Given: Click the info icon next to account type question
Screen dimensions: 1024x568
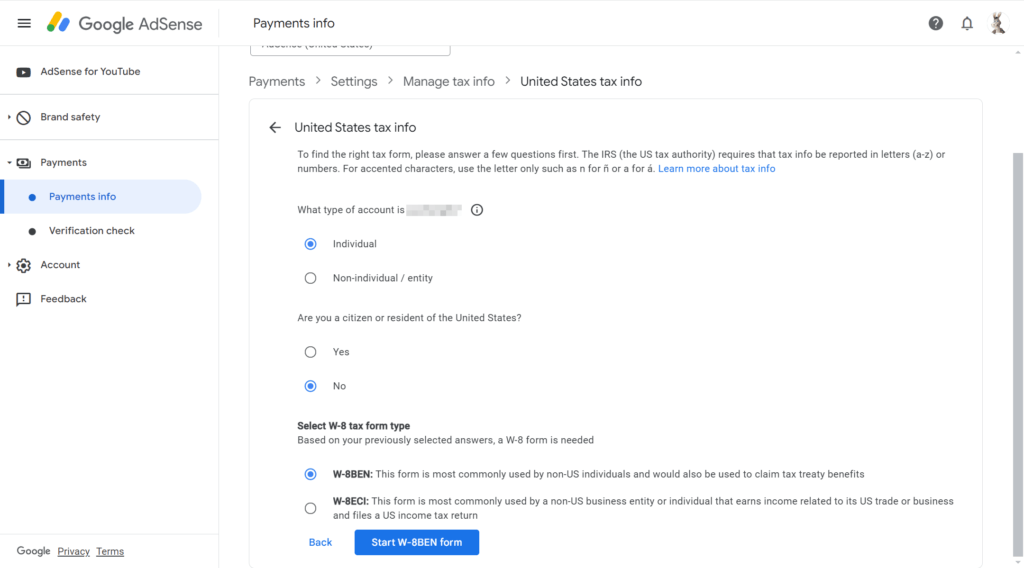Looking at the screenshot, I should (477, 210).
